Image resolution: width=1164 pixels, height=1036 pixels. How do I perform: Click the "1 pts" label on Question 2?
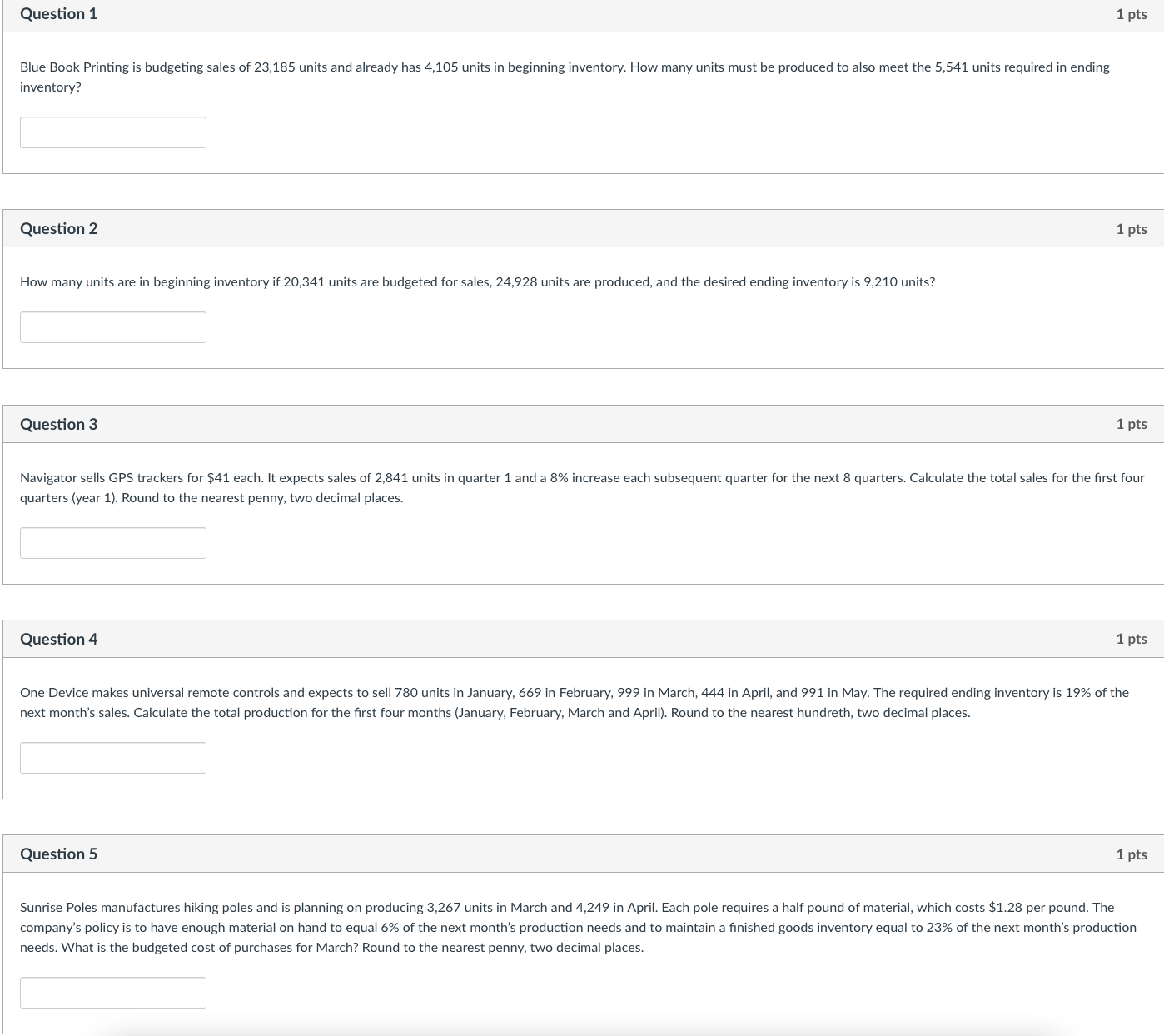(x=1131, y=229)
